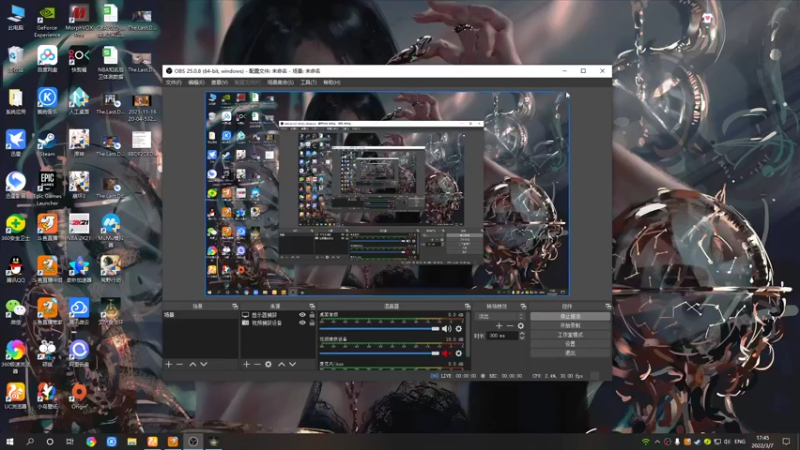Pop out the Controls dock panel
The height and width of the screenshot is (450, 800).
[608, 306]
